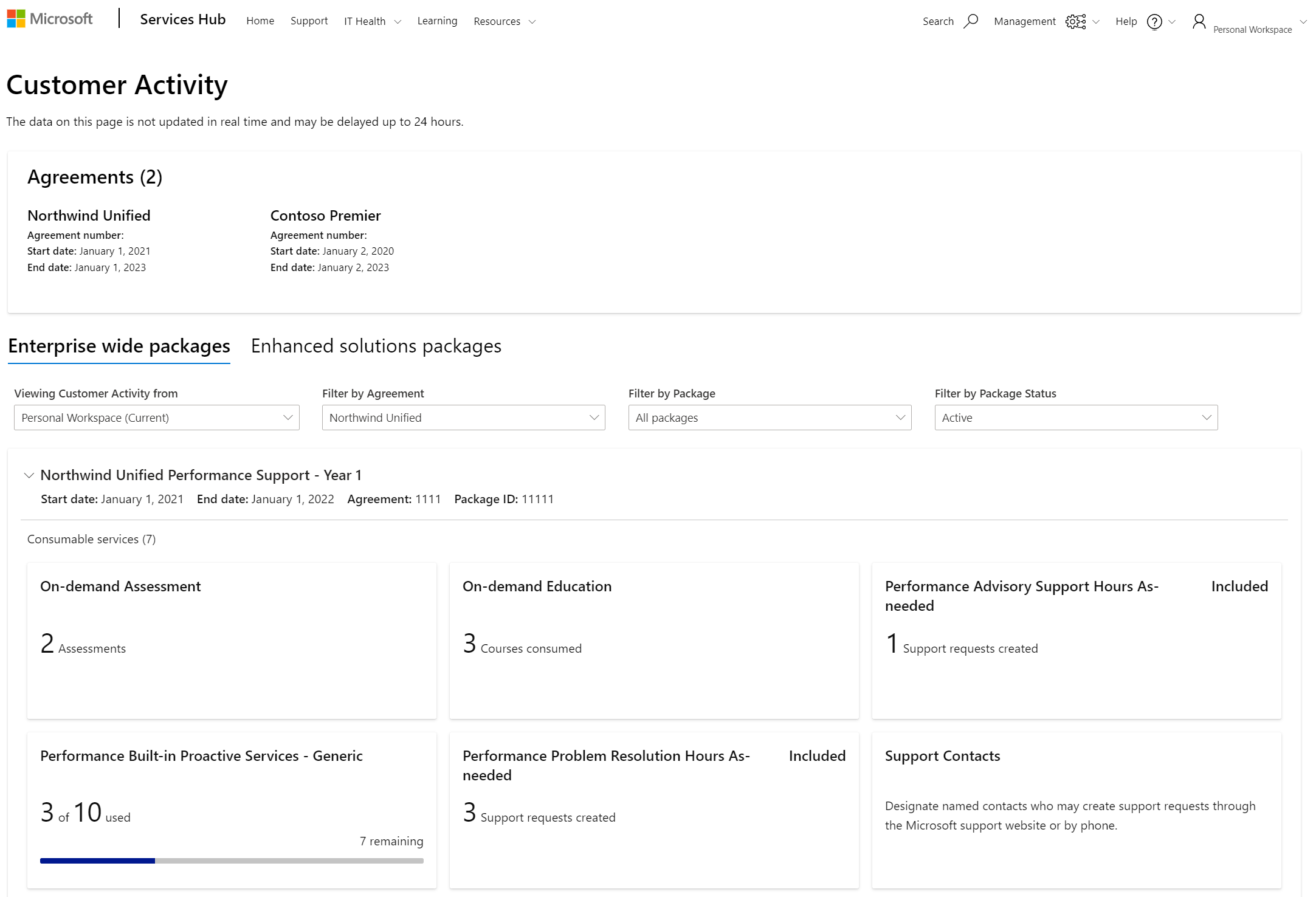The height and width of the screenshot is (897, 1316).
Task: Click the Filter by Agreement Northwind Unified selector
Action: pos(463,418)
